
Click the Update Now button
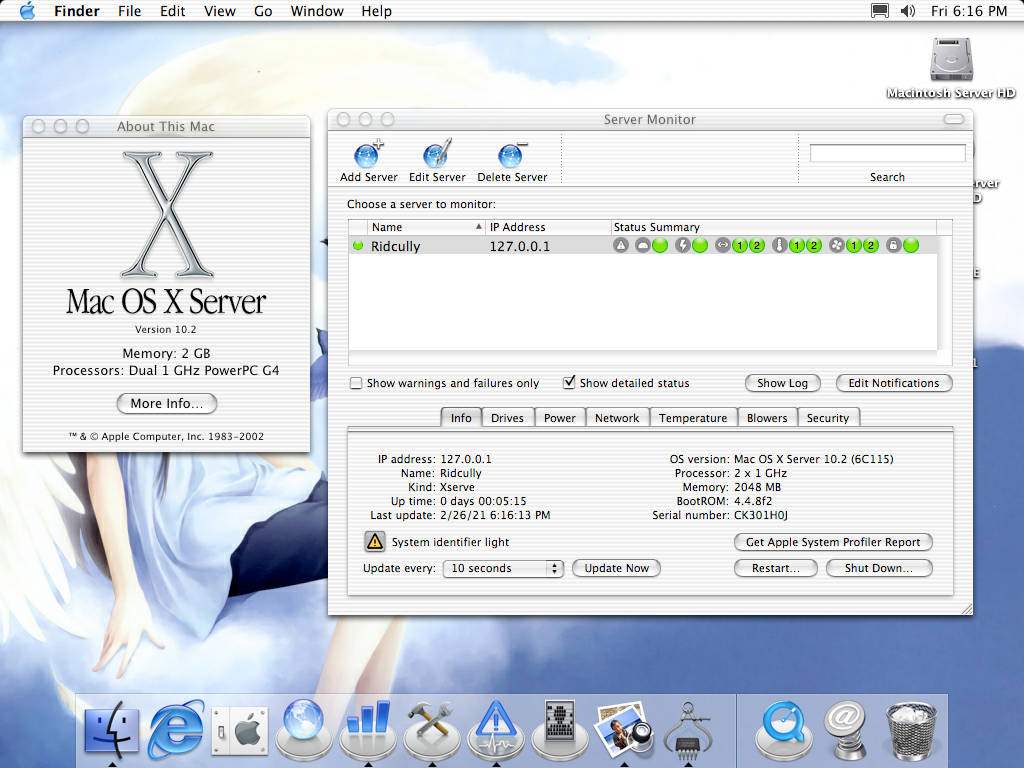pos(616,568)
